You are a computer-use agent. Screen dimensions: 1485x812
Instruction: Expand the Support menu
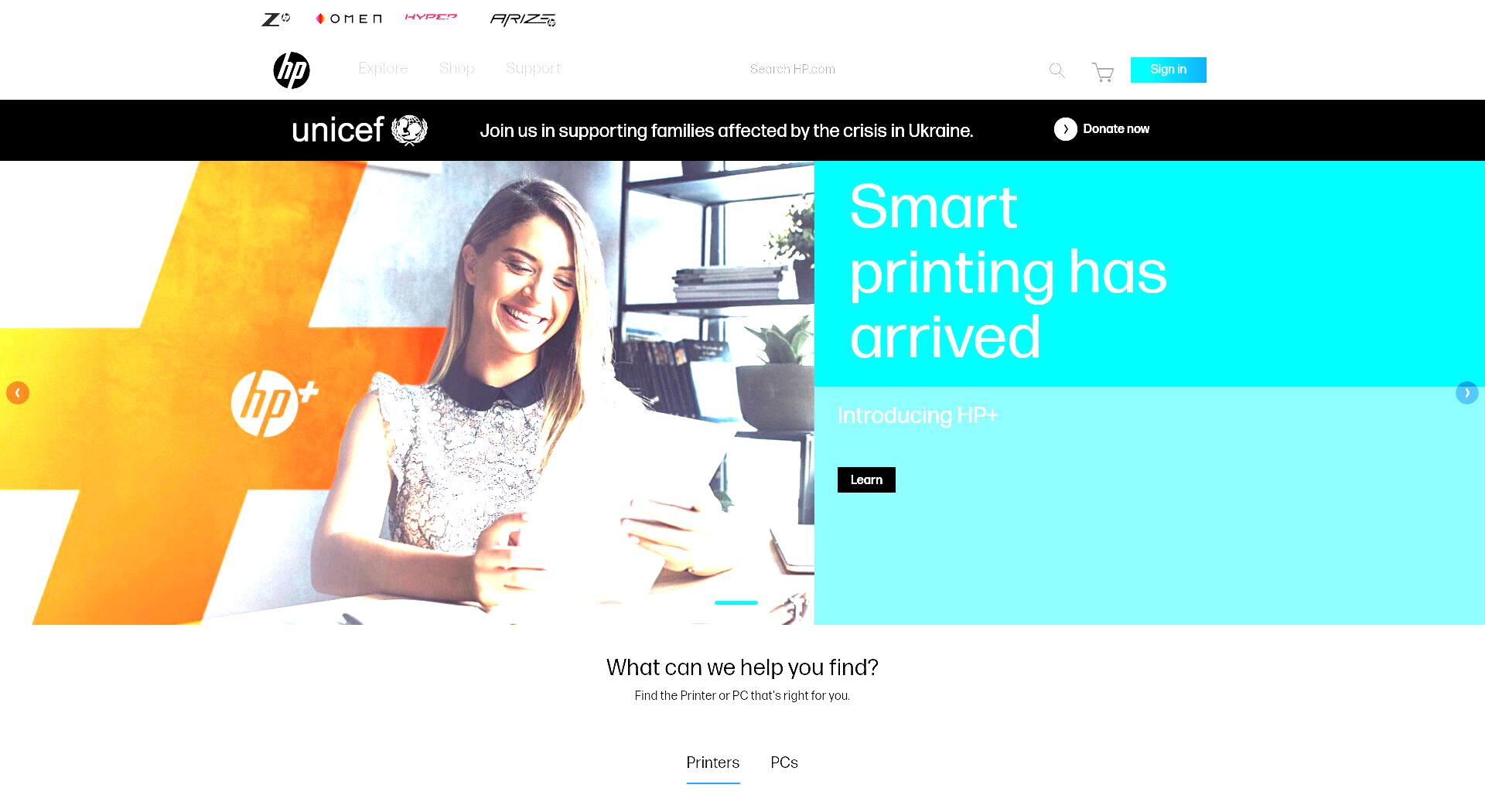533,68
